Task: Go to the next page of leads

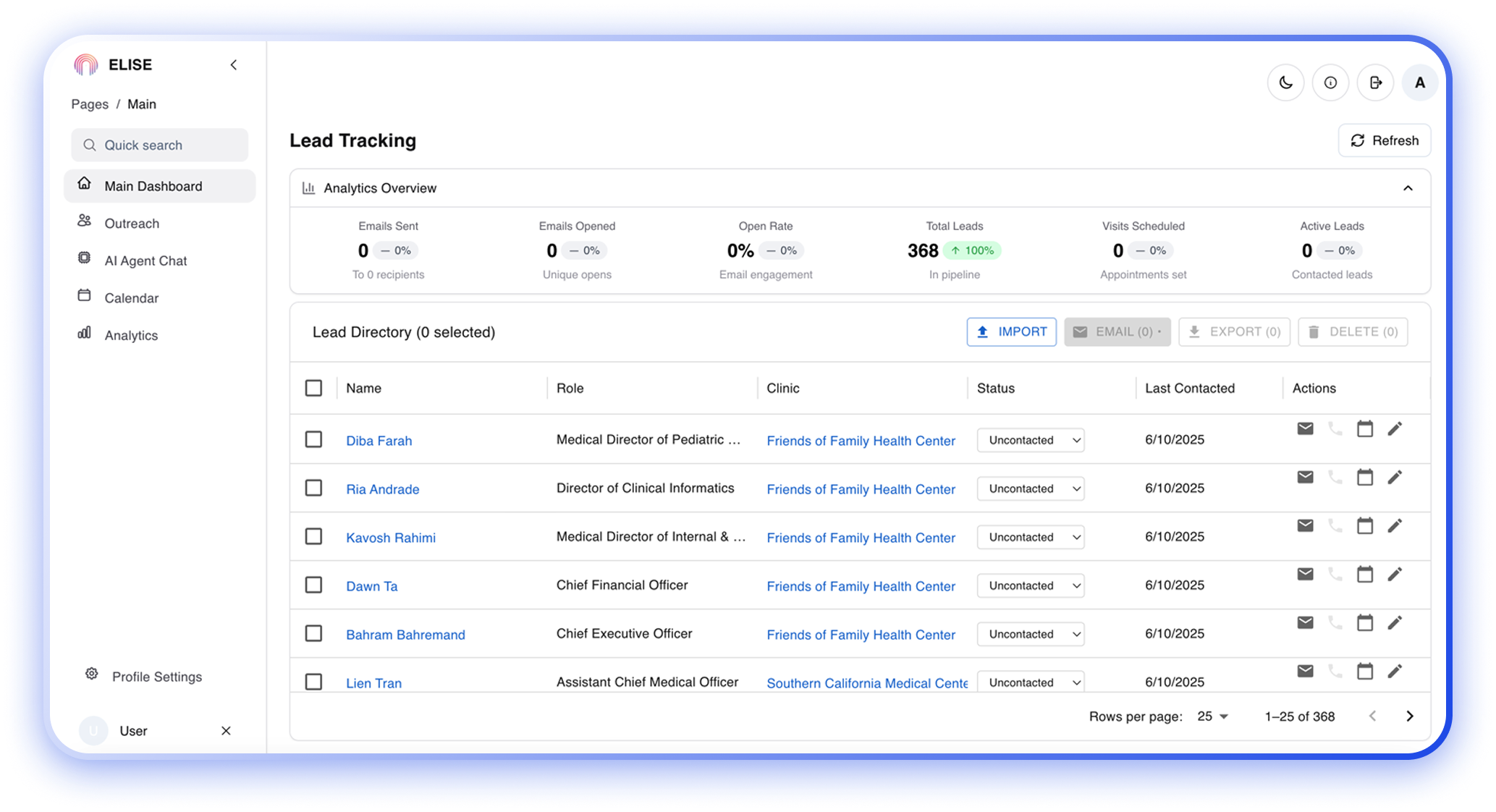Action: [x=1410, y=716]
